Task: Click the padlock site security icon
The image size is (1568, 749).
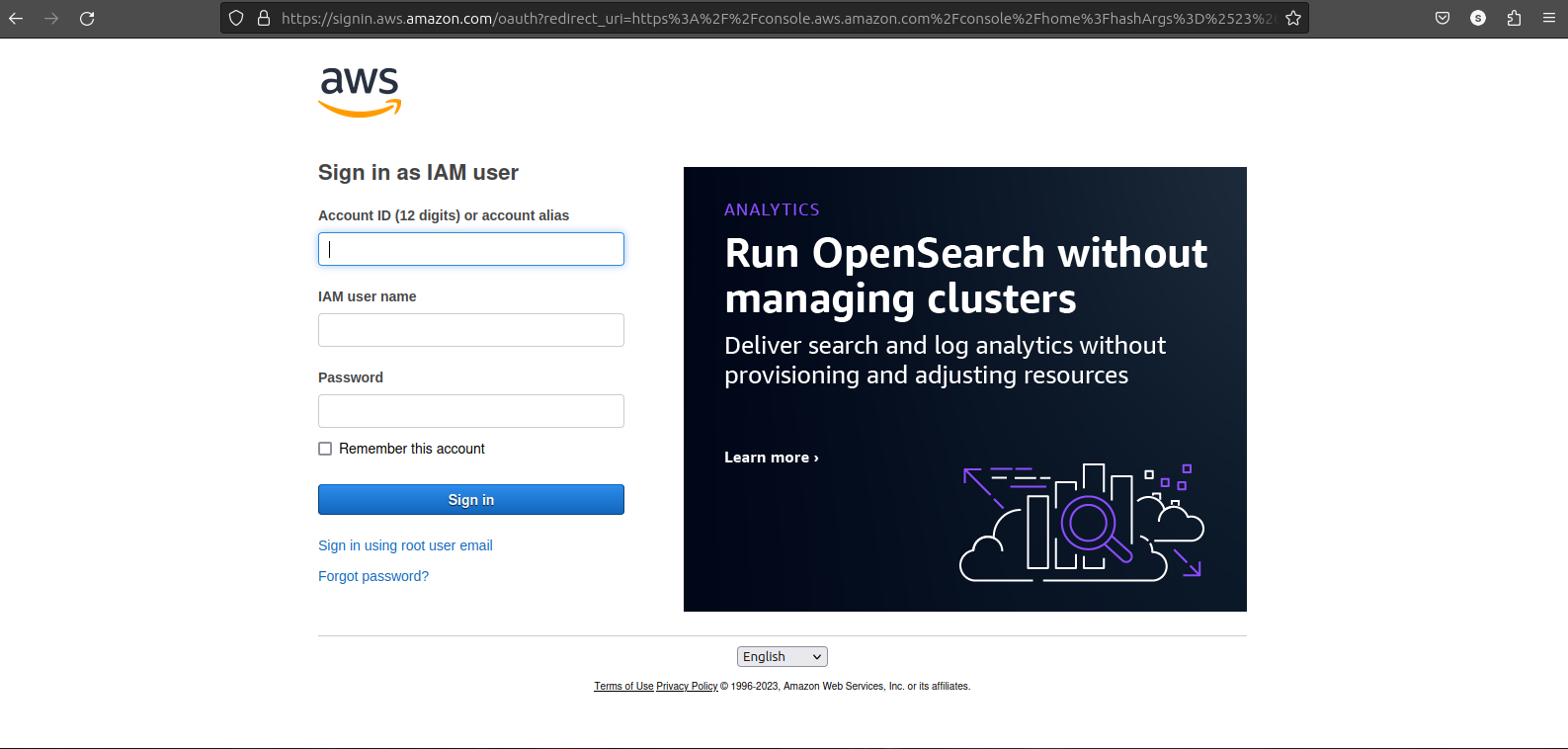Action: click(x=264, y=18)
